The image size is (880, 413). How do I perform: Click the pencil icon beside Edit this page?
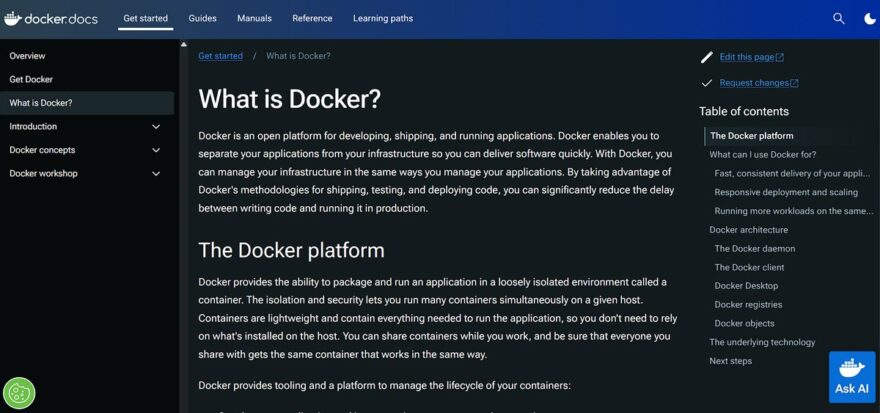tap(707, 57)
